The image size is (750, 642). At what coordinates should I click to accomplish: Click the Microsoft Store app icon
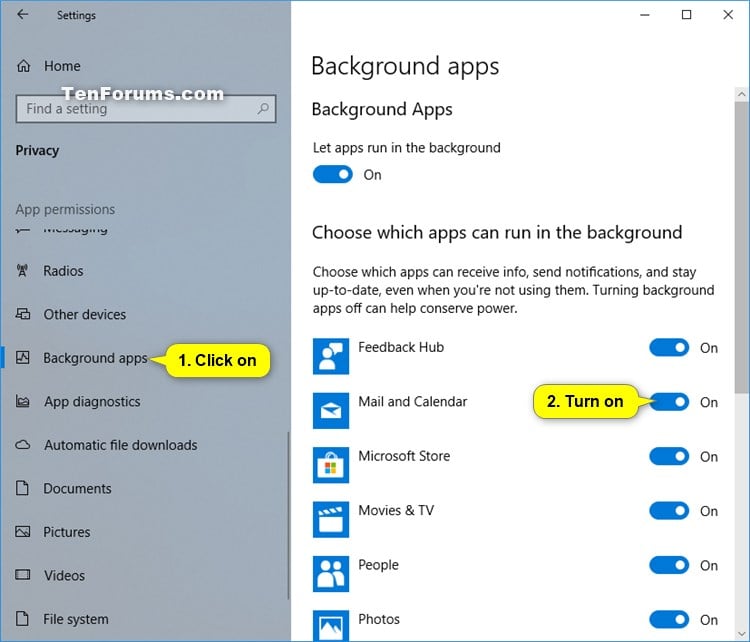331,465
